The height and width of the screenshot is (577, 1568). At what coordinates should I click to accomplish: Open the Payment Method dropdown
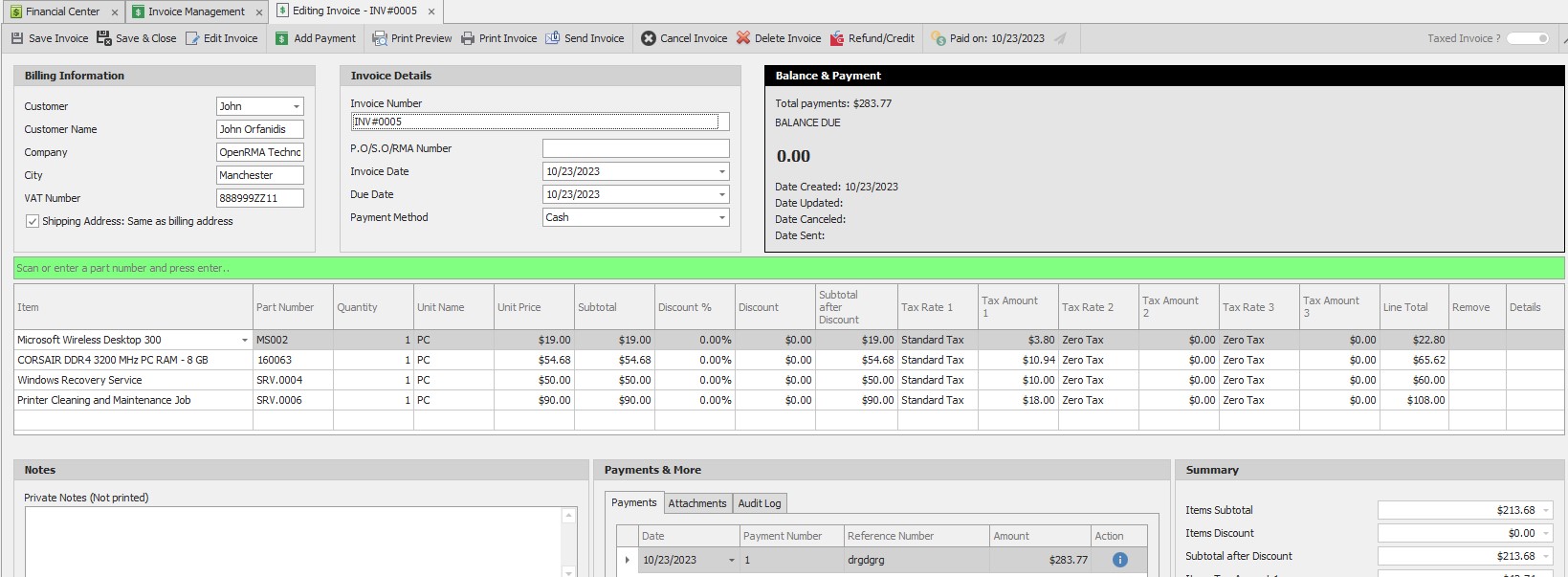721,217
